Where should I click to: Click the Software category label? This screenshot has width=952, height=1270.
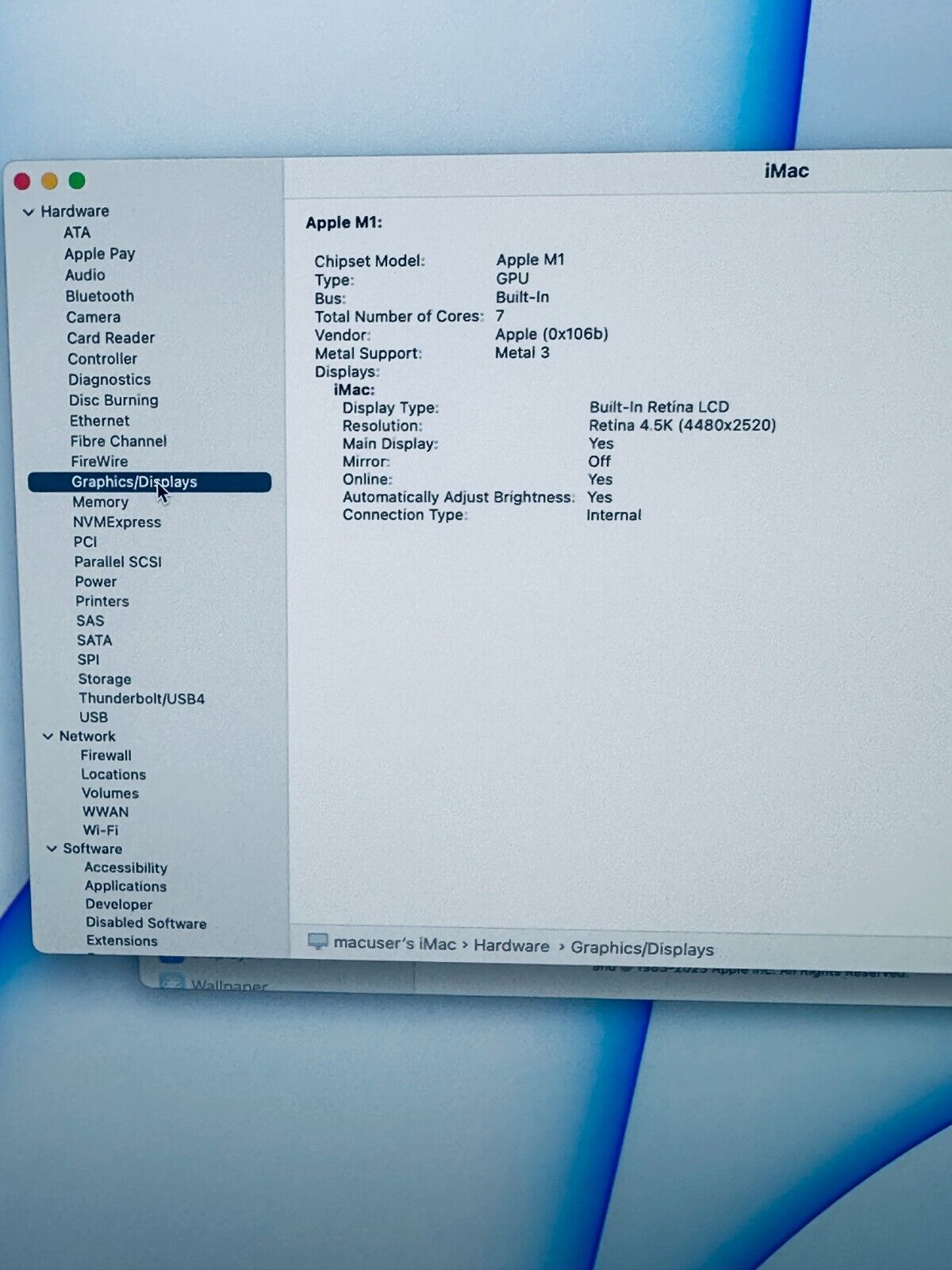pyautogui.click(x=92, y=849)
